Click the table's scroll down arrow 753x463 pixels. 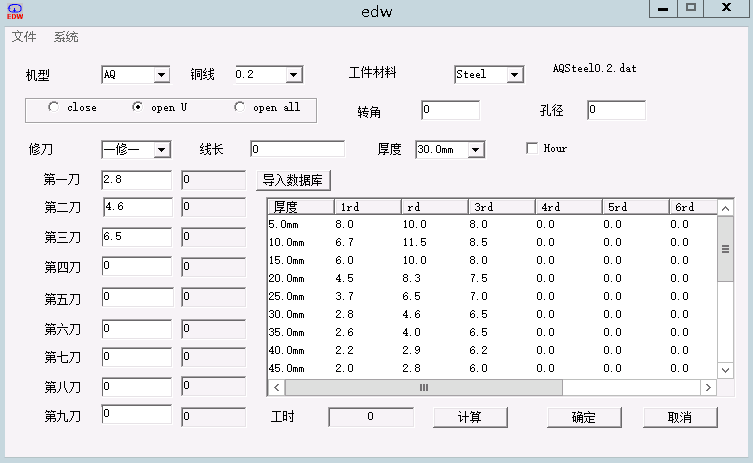[x=725, y=370]
